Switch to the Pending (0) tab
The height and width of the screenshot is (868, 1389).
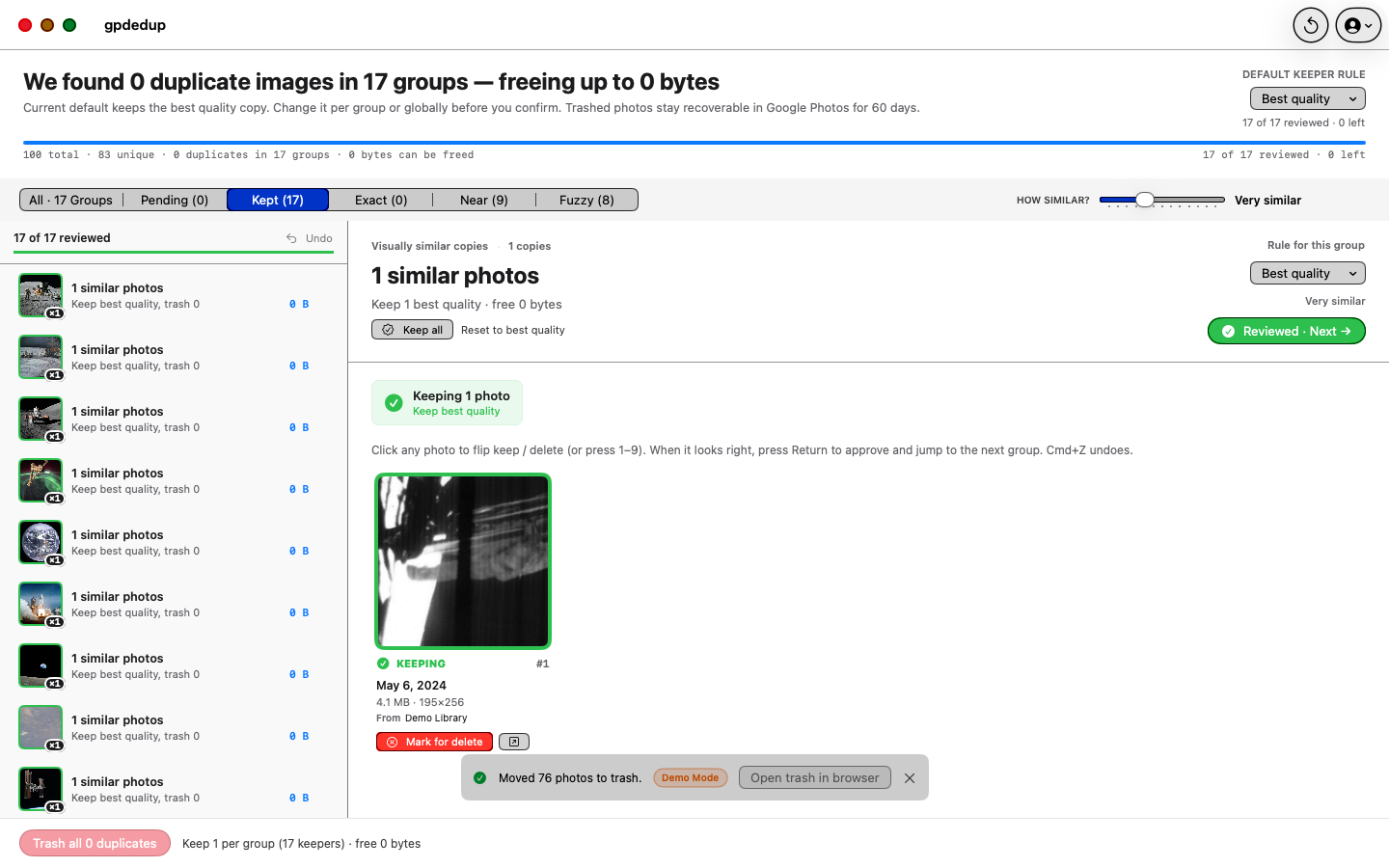click(175, 200)
